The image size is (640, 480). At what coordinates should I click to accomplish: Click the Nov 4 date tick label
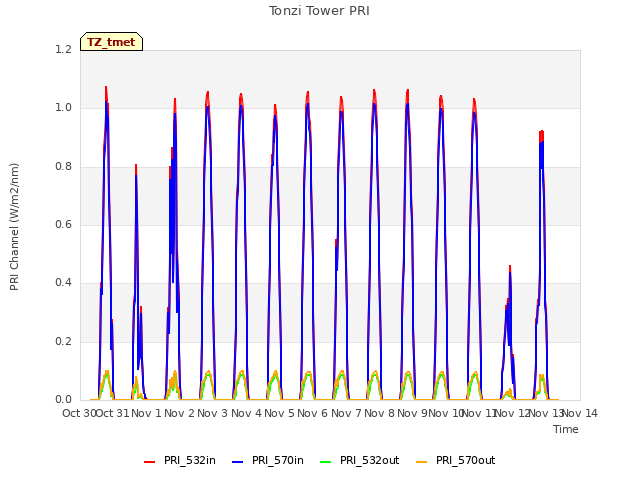pyautogui.click(x=246, y=413)
